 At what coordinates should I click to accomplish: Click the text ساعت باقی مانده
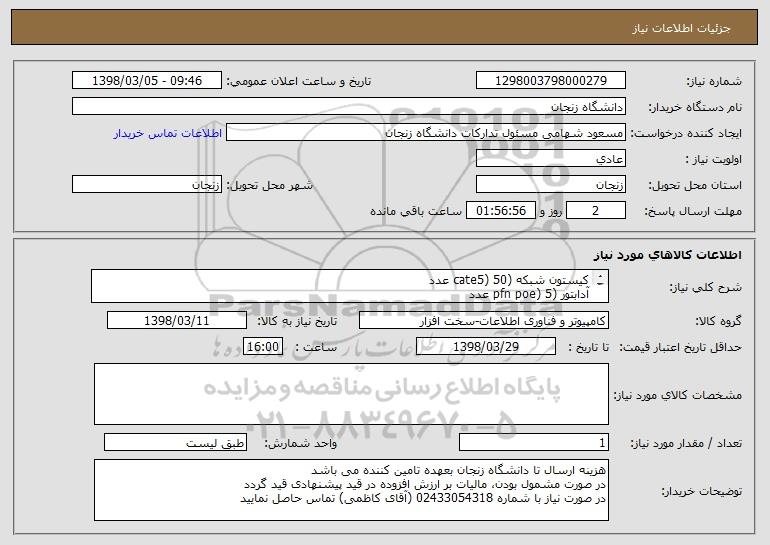coord(415,211)
